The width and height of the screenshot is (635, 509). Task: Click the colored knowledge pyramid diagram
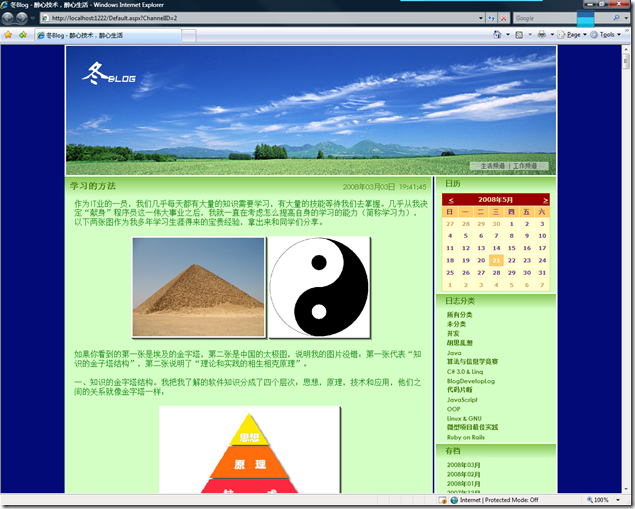click(x=249, y=449)
